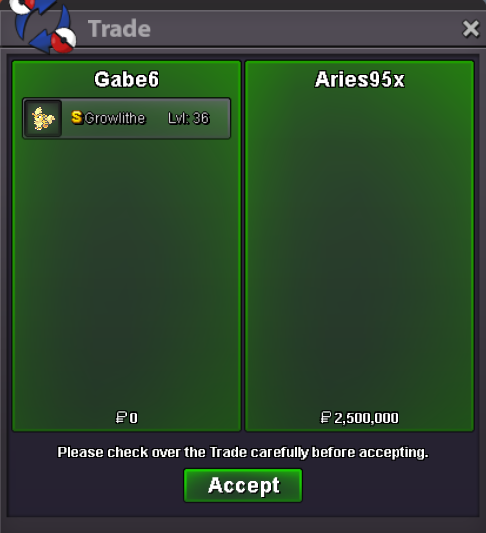
Task: Click dark footer area beside Accept button
Action: pos(391,486)
